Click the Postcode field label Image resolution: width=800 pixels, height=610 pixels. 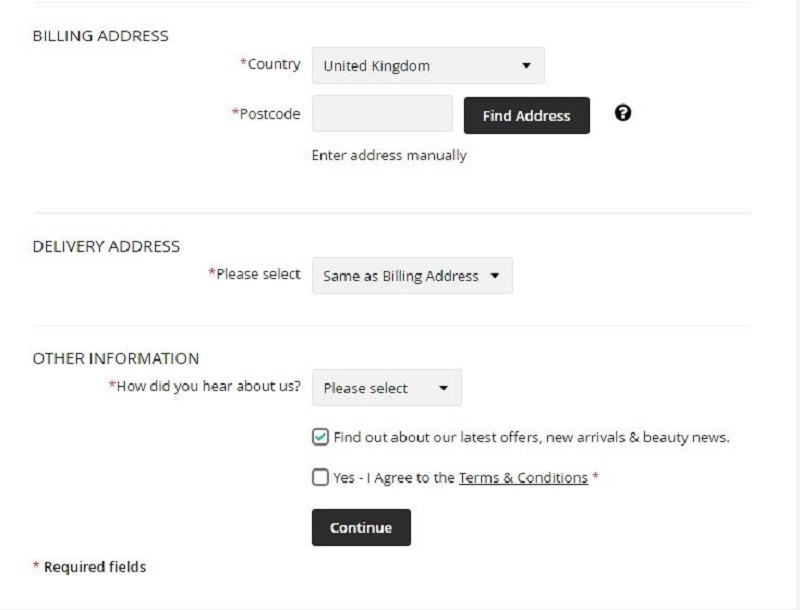pyautogui.click(x=266, y=114)
